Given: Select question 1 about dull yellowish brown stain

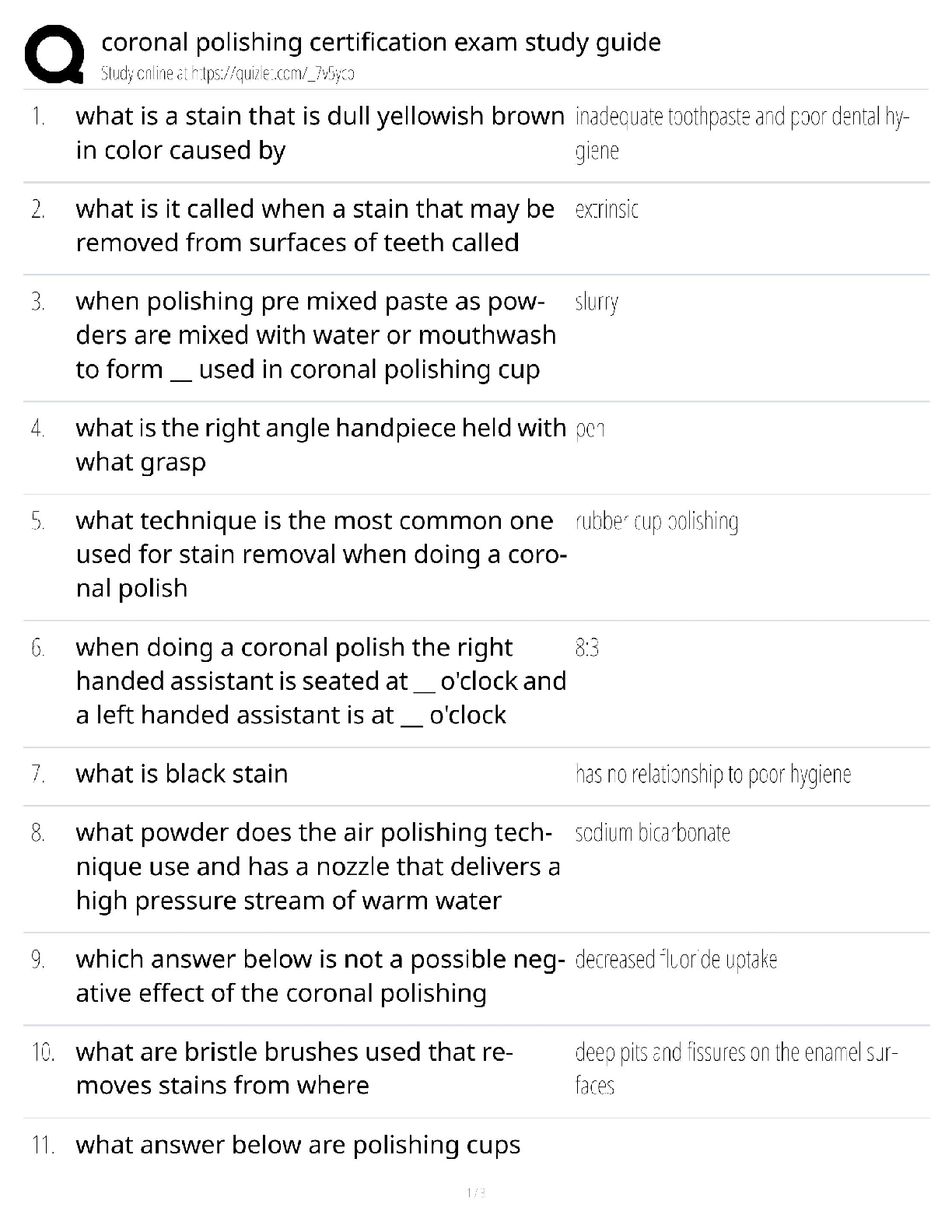Looking at the screenshot, I should pos(320,133).
